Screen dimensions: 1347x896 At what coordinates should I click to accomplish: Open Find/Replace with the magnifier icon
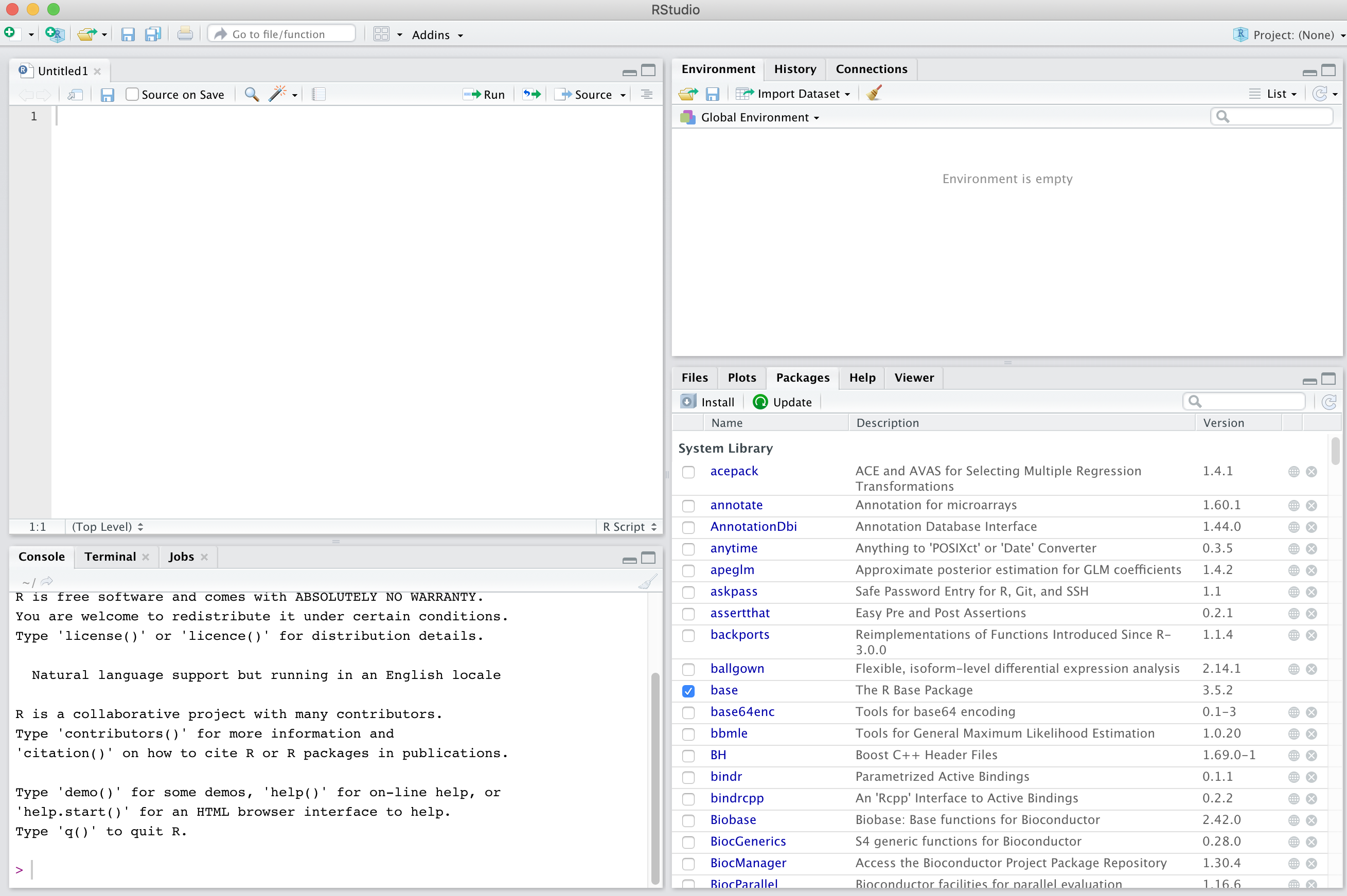tap(252, 94)
